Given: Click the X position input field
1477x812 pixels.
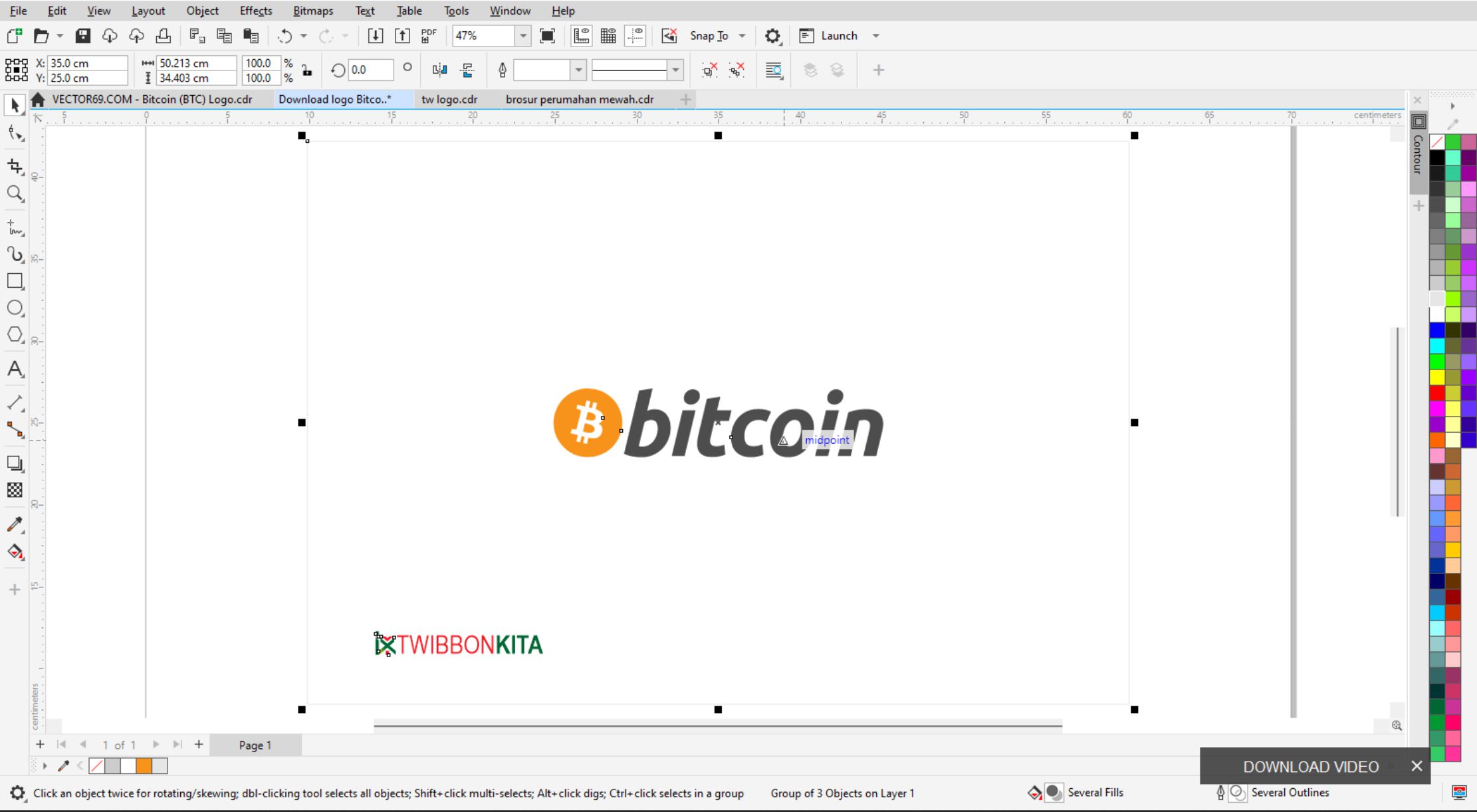Looking at the screenshot, I should coord(88,63).
